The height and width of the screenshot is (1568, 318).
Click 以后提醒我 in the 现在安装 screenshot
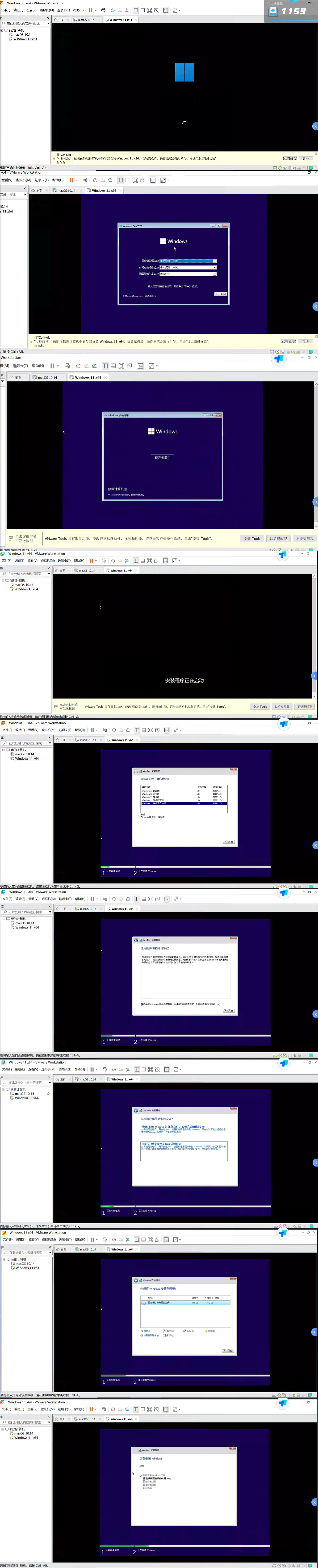click(278, 539)
